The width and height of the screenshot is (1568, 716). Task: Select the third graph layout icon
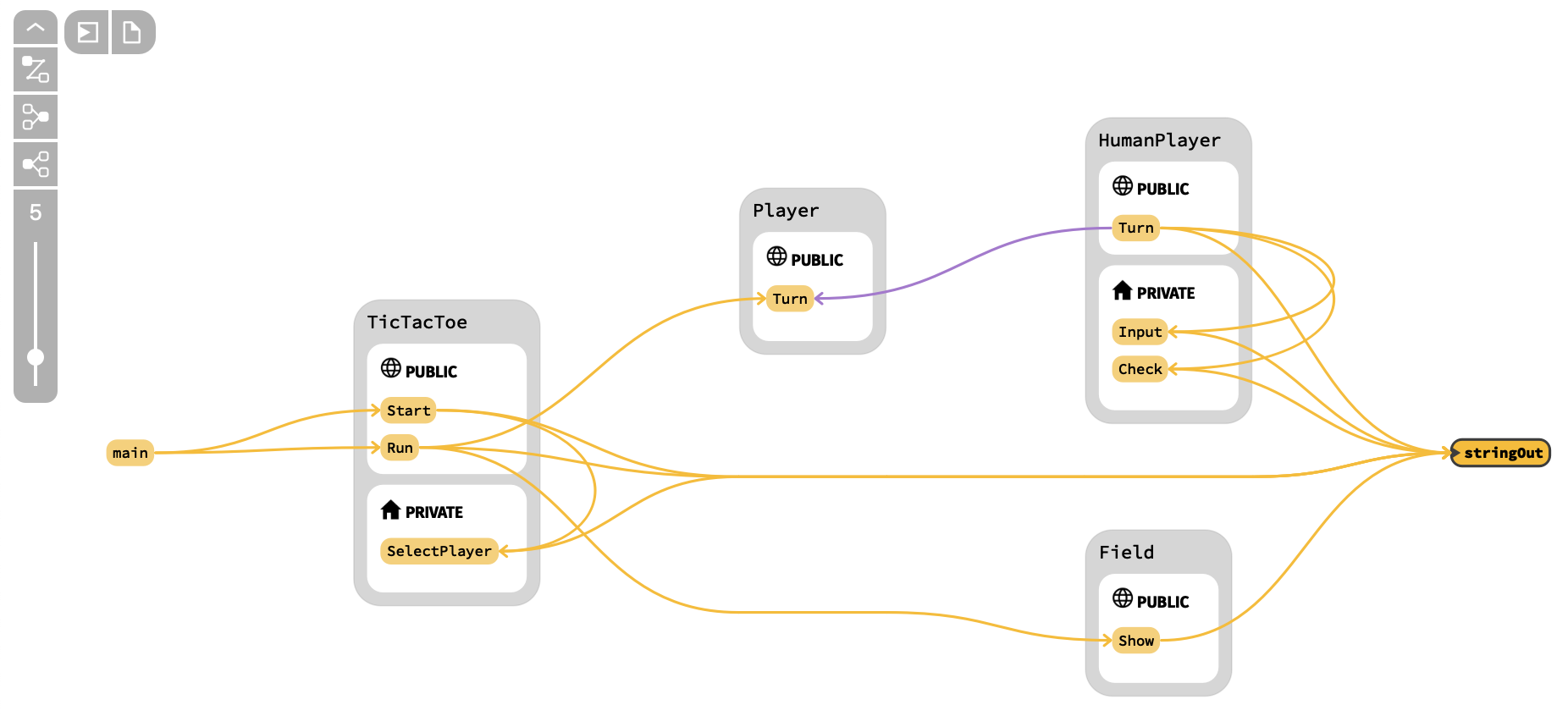click(x=36, y=164)
